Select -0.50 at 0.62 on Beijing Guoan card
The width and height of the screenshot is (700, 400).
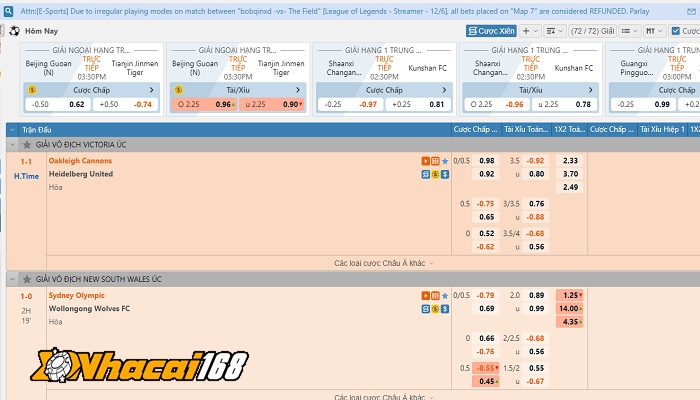coord(58,104)
